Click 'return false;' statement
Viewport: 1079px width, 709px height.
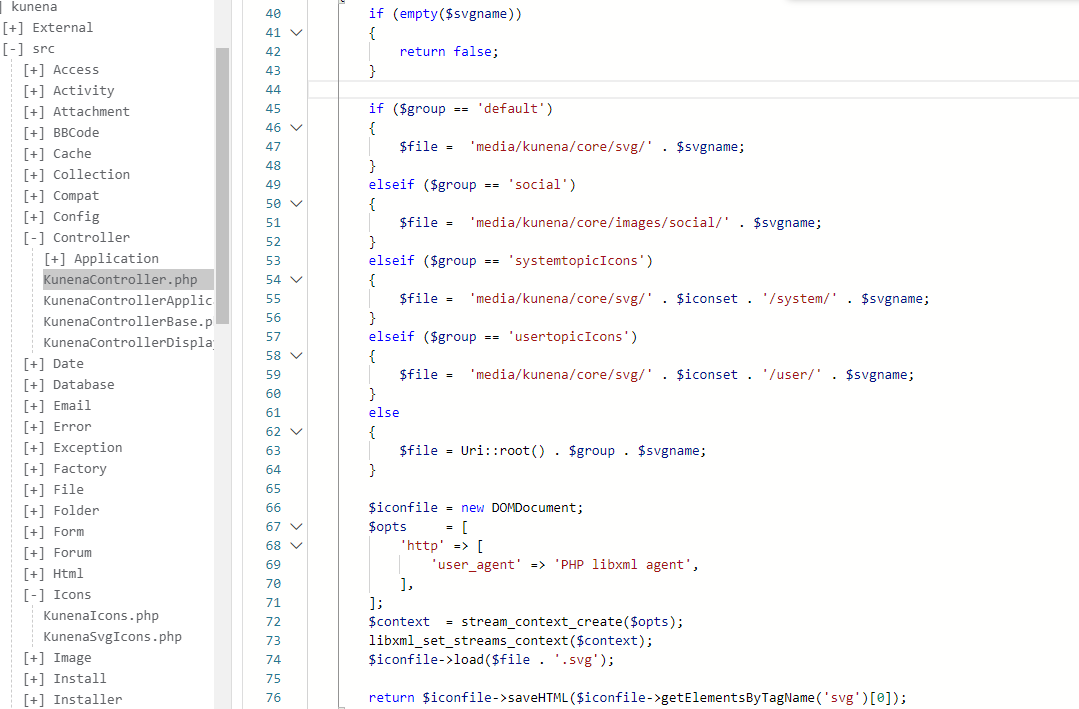click(449, 52)
